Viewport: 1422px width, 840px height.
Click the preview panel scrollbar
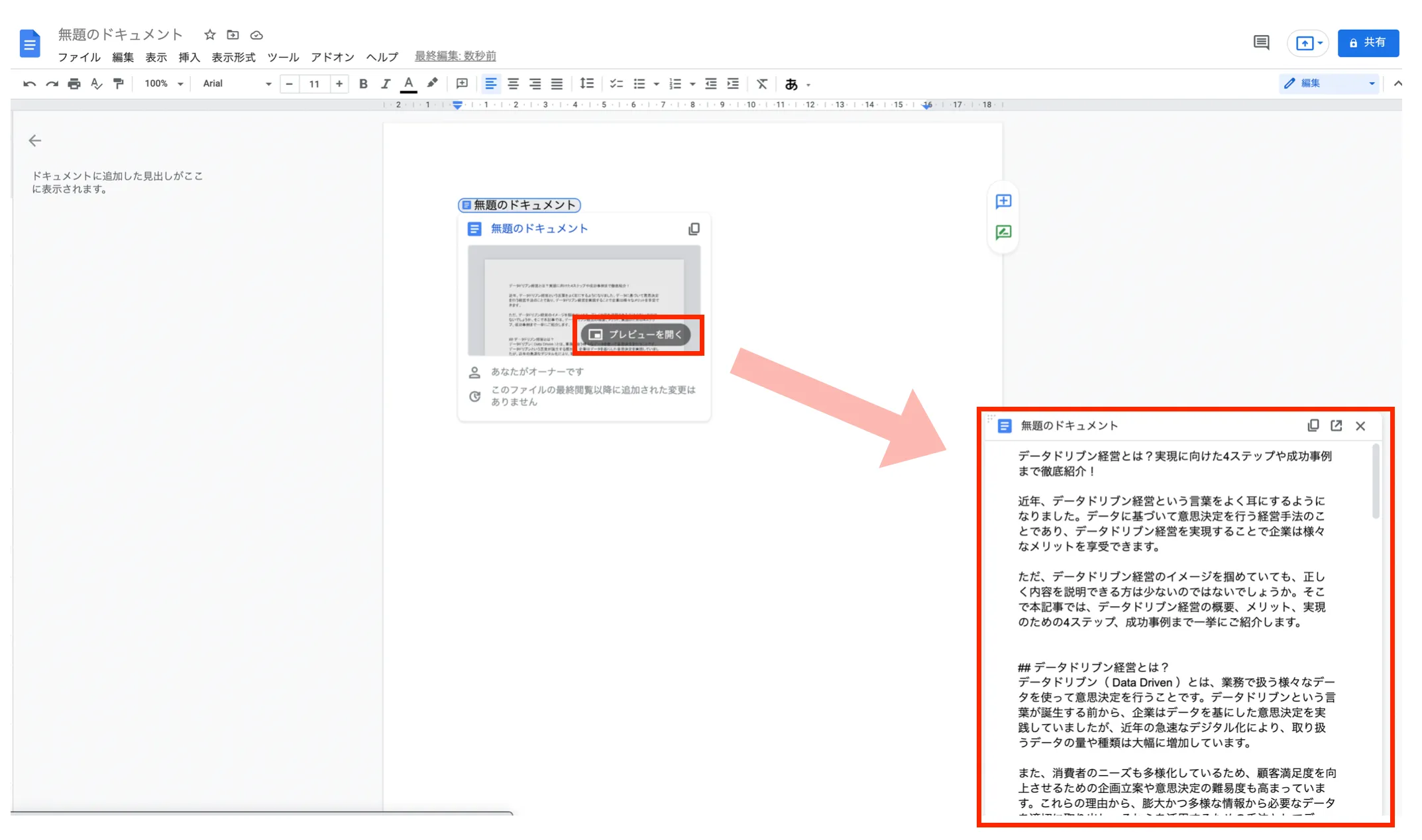point(1376,482)
